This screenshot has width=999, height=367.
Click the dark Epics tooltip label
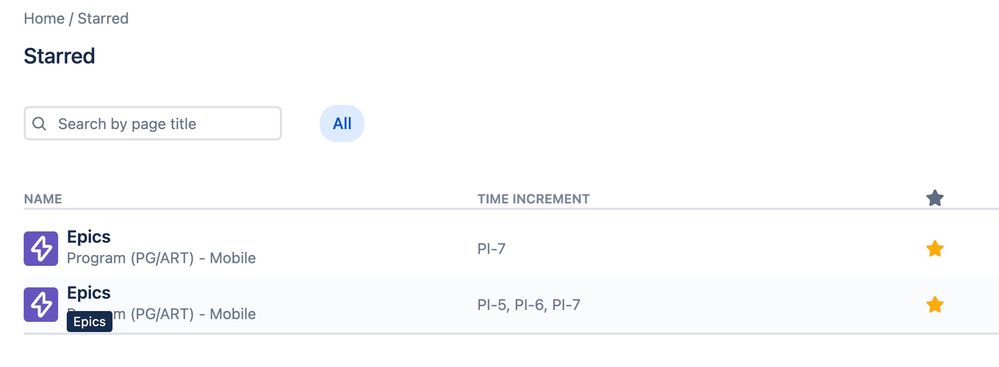[89, 322]
